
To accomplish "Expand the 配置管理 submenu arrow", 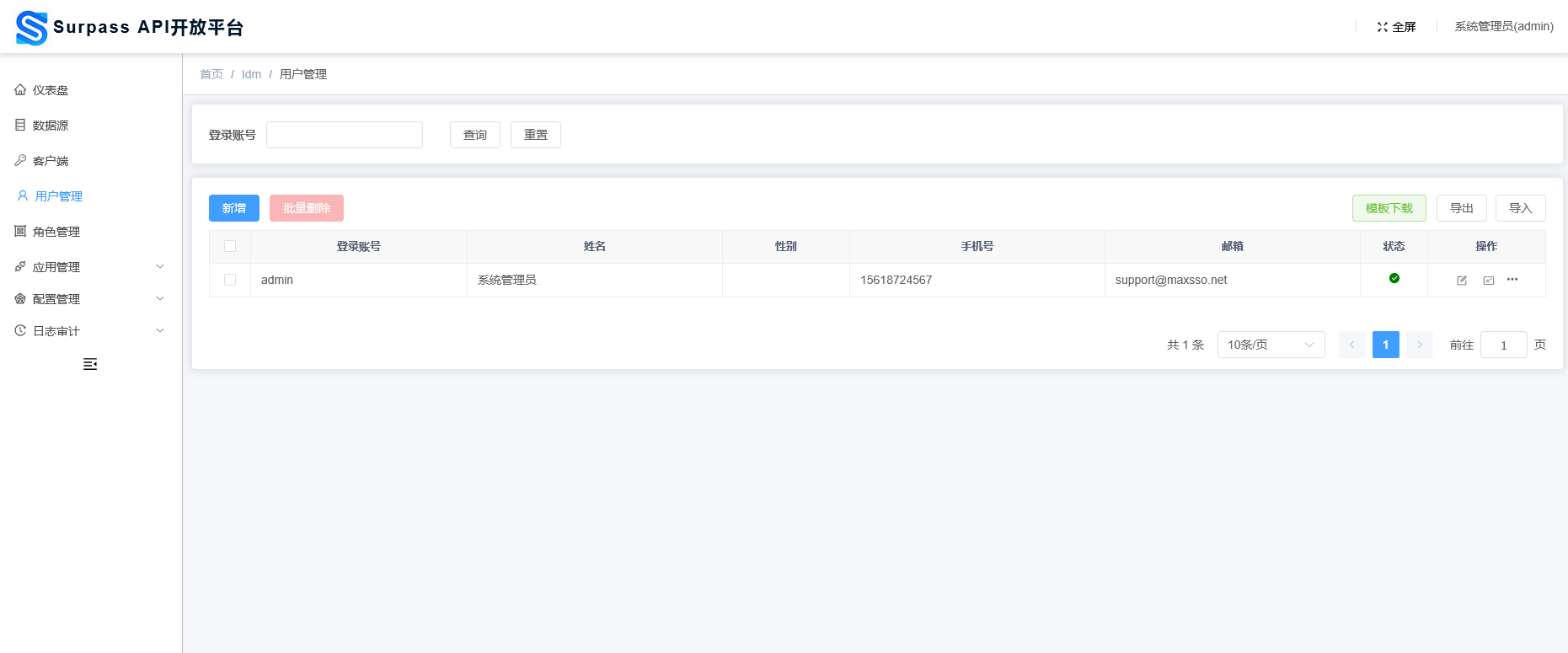I will (160, 298).
